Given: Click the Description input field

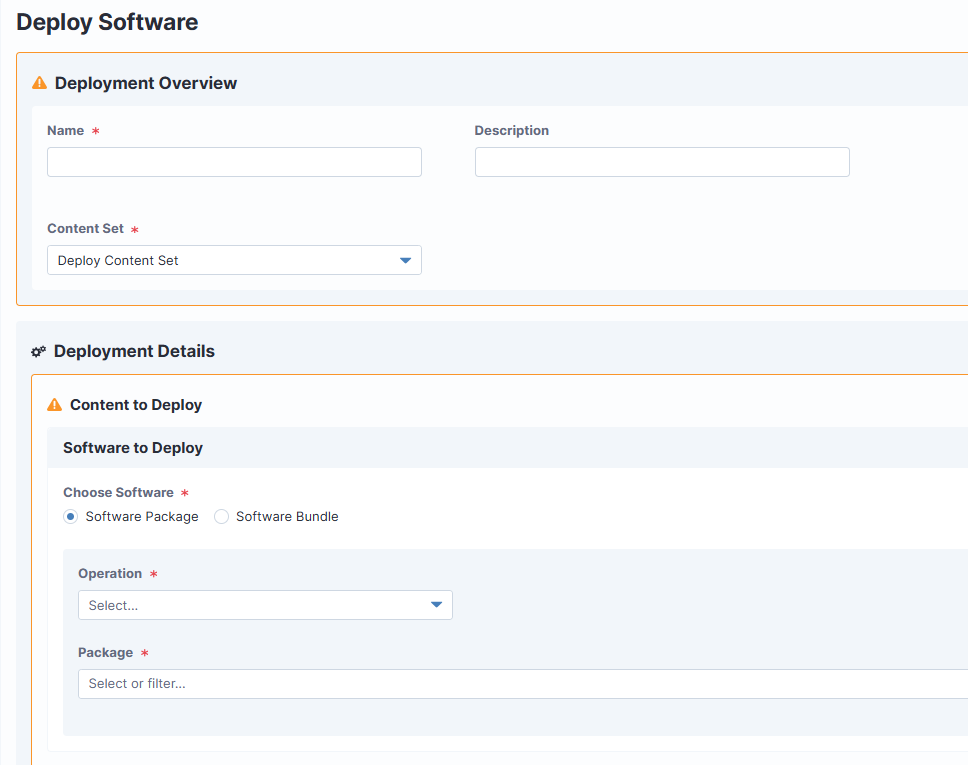Looking at the screenshot, I should click(x=662, y=162).
